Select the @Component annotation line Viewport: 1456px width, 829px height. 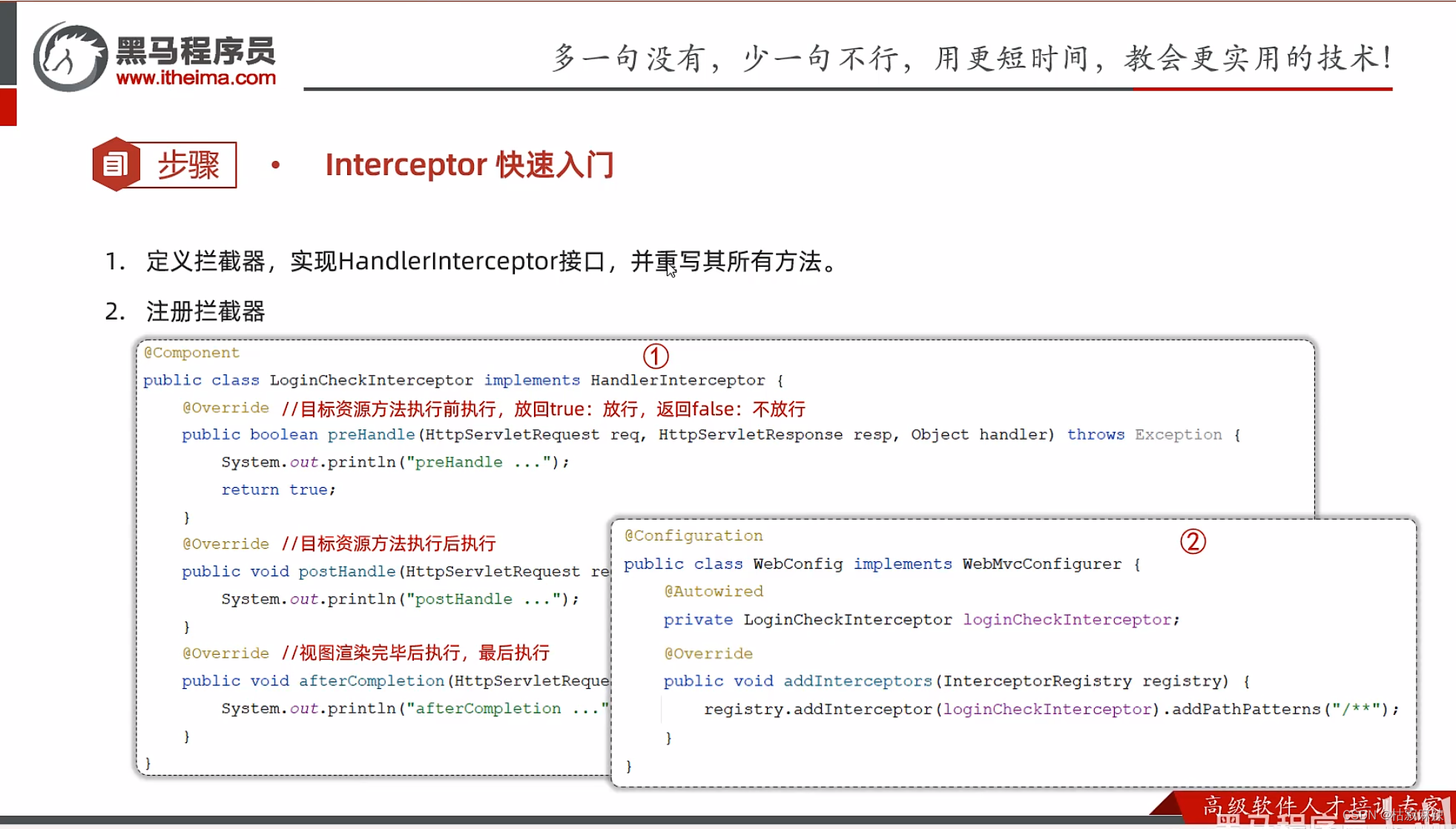[191, 352]
